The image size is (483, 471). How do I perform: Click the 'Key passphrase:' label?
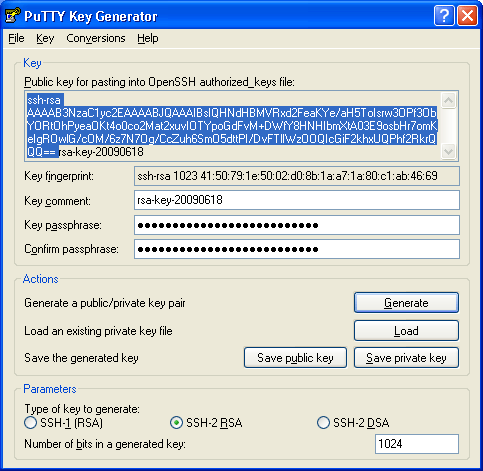(63, 225)
